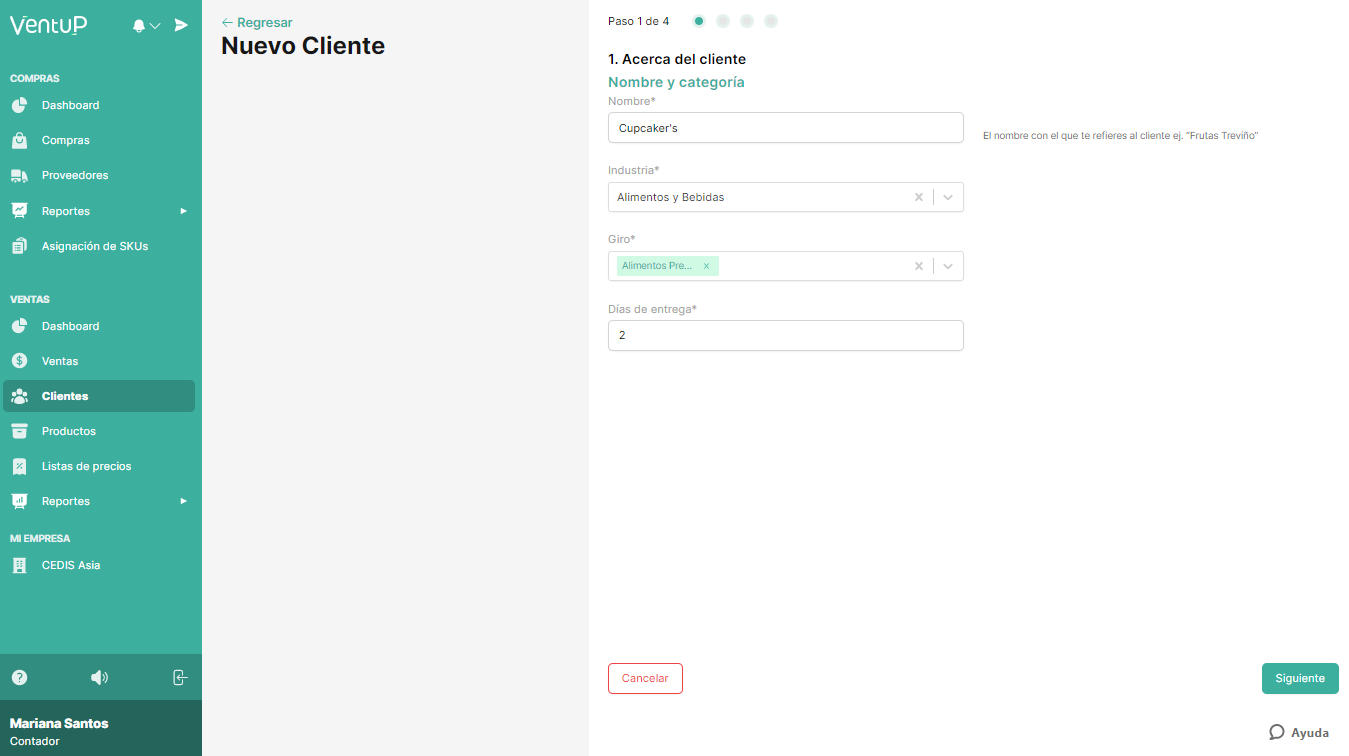Screen dimensions: 1349x756
Task: Click the second step indicator dot
Action: 722,19
